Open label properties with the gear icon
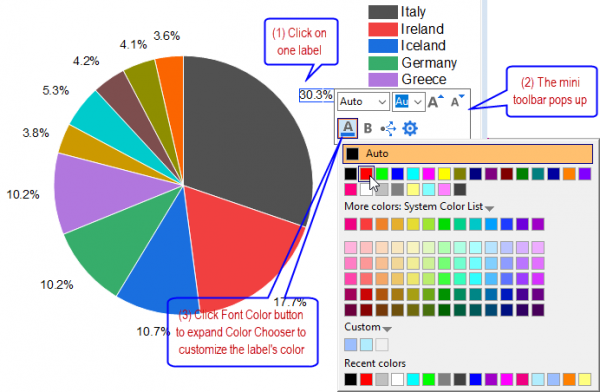The height and width of the screenshot is (392, 600). 410,128
